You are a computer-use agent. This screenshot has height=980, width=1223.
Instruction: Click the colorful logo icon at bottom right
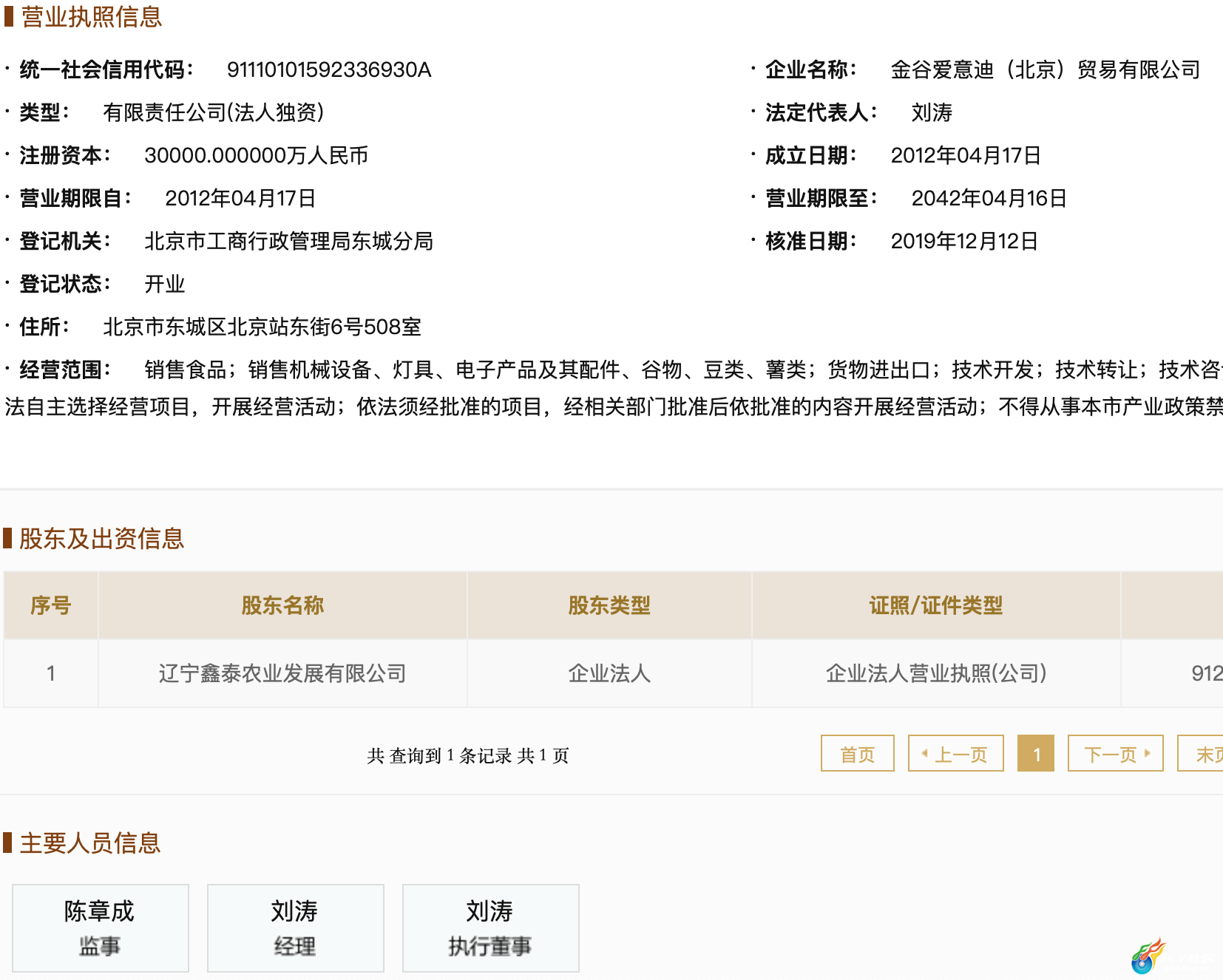[x=1148, y=956]
